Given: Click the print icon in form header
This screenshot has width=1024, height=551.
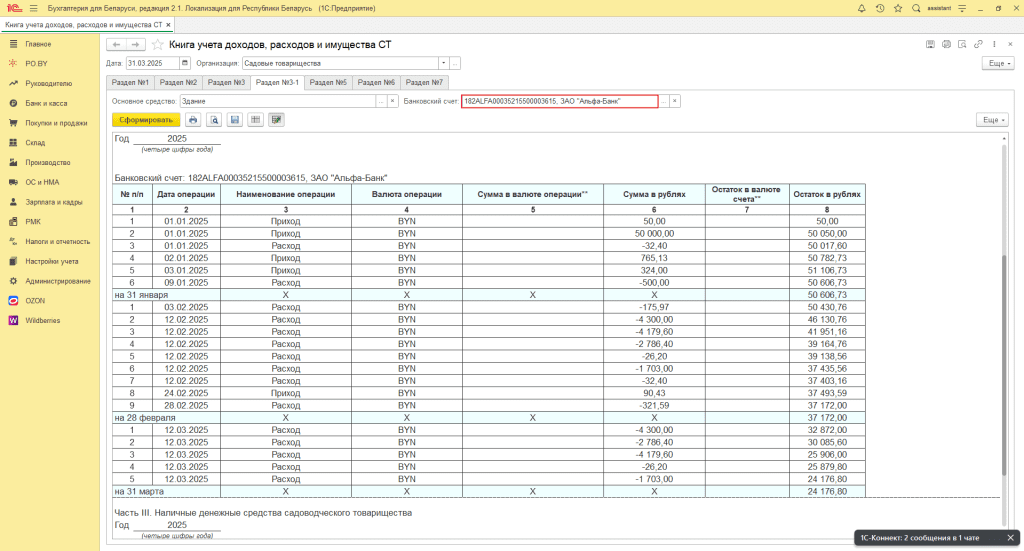Looking at the screenshot, I should click(x=946, y=44).
